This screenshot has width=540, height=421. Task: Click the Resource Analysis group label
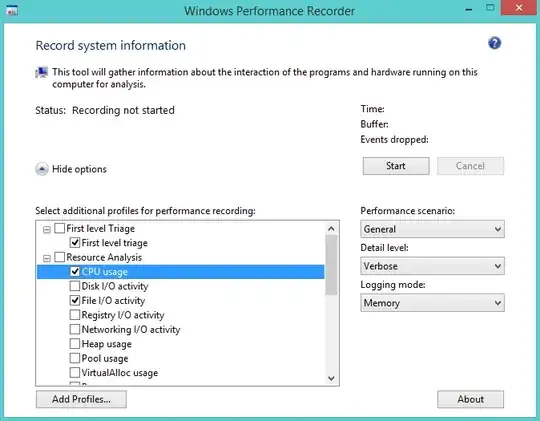coord(104,257)
